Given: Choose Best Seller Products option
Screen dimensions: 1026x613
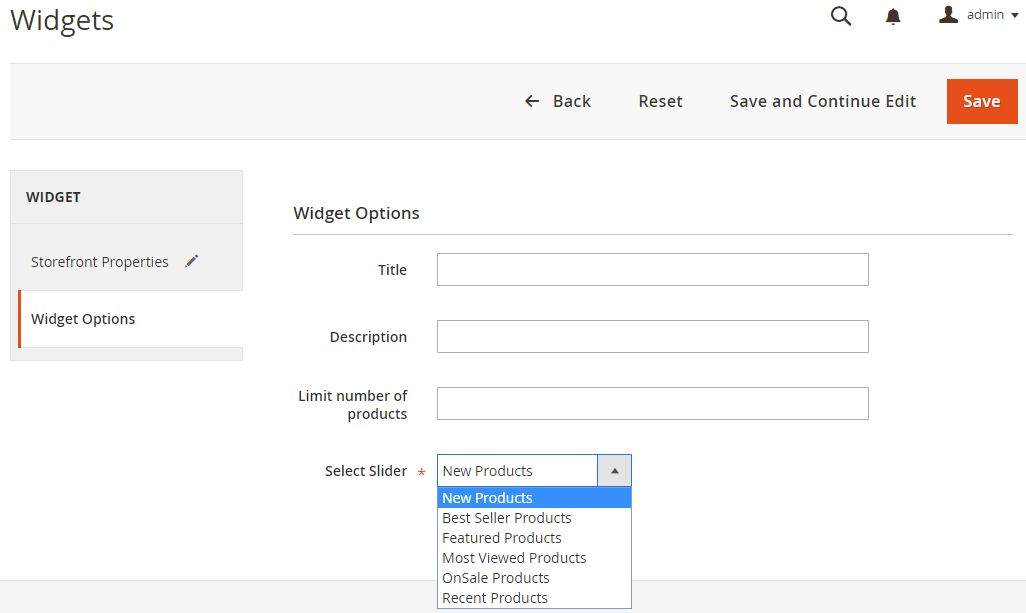Looking at the screenshot, I should point(507,518).
